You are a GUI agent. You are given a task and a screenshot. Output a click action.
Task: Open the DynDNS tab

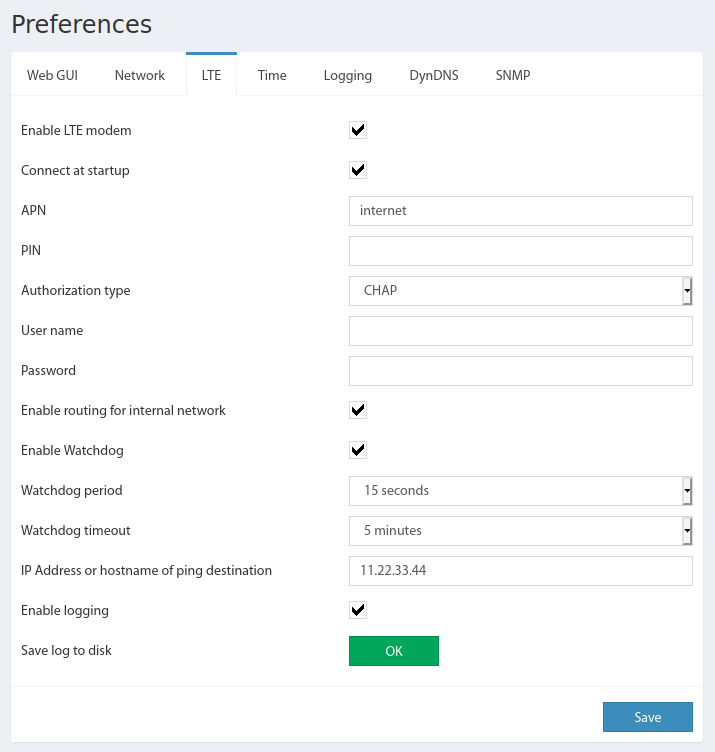pyautogui.click(x=434, y=75)
